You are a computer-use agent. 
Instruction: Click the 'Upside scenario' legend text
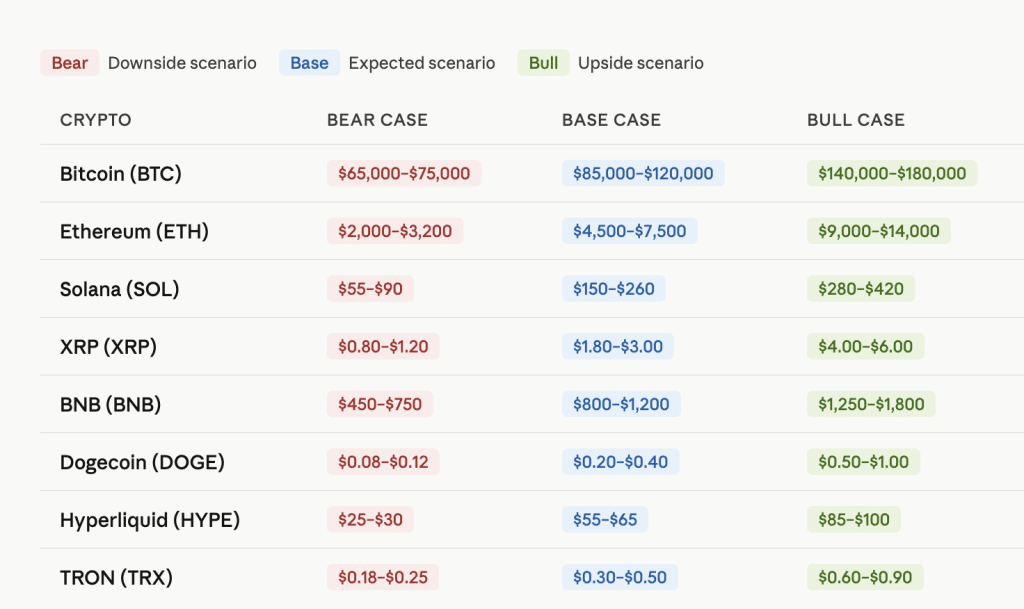[x=641, y=63]
